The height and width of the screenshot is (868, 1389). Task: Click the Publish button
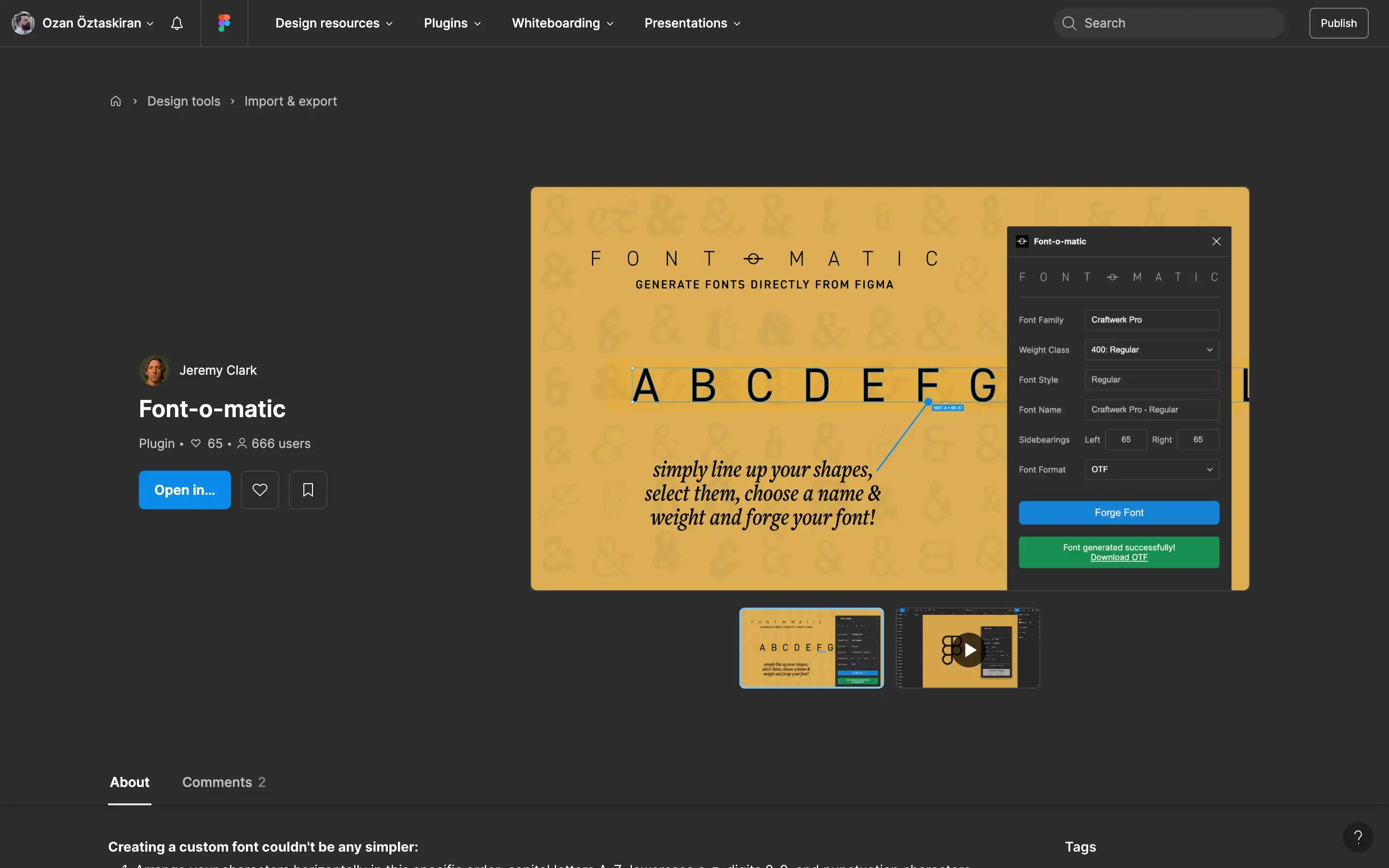(x=1338, y=23)
